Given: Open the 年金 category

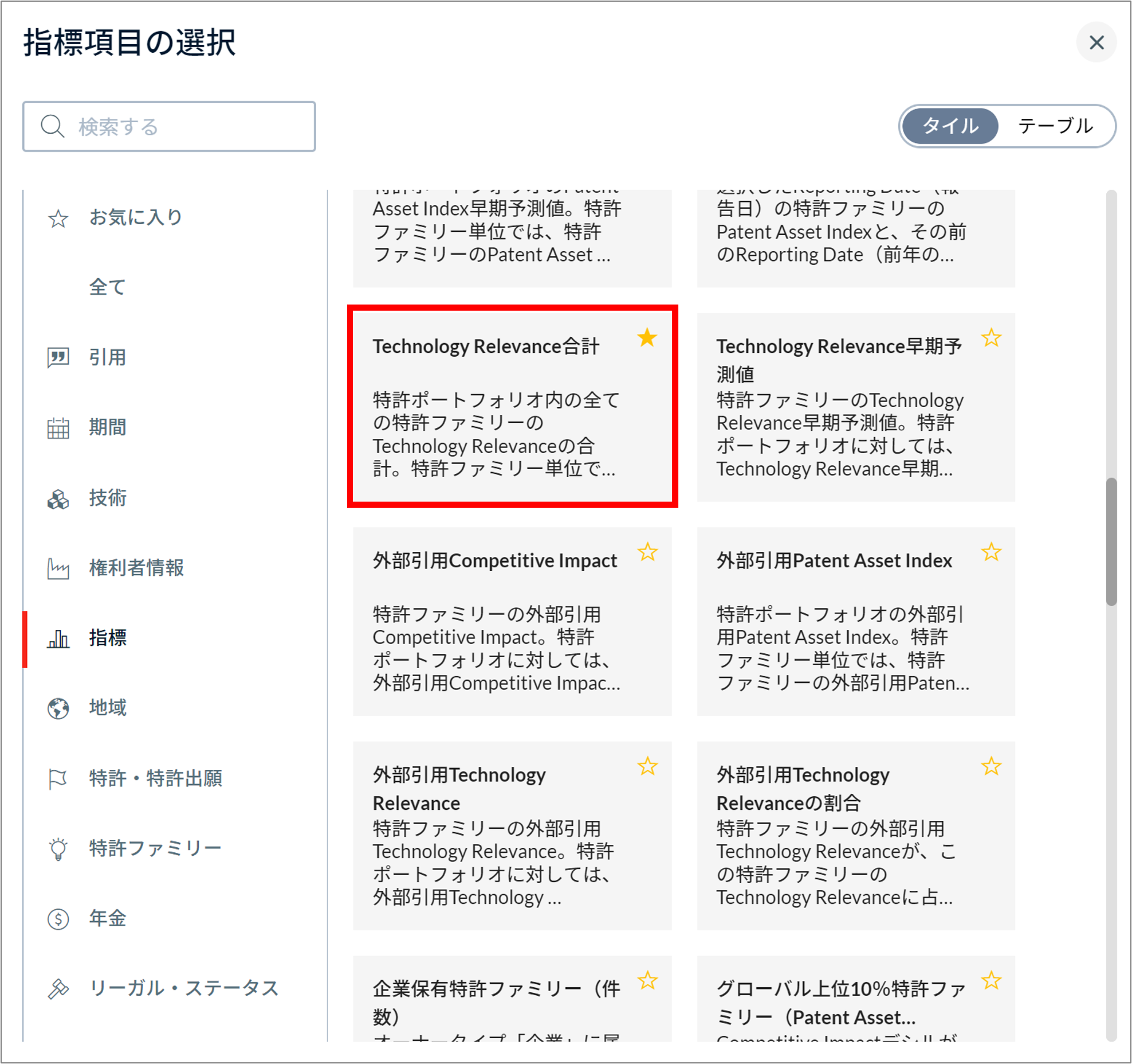Looking at the screenshot, I should tap(107, 918).
